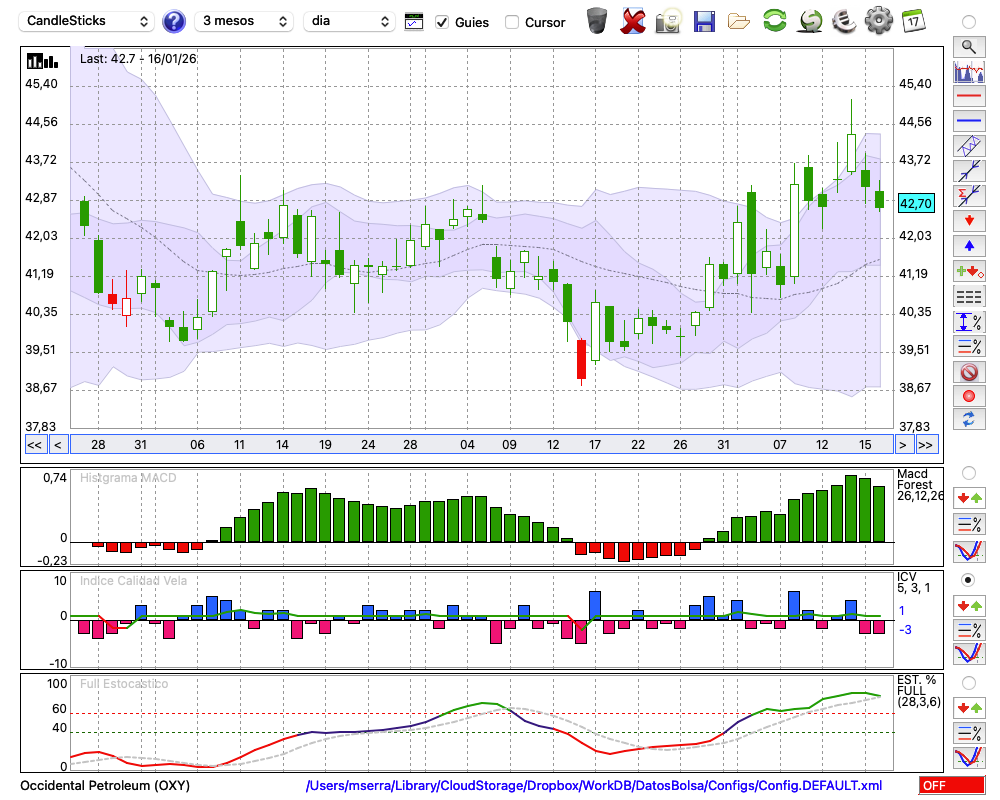Select the radio button beside MACD panel

click(968, 472)
